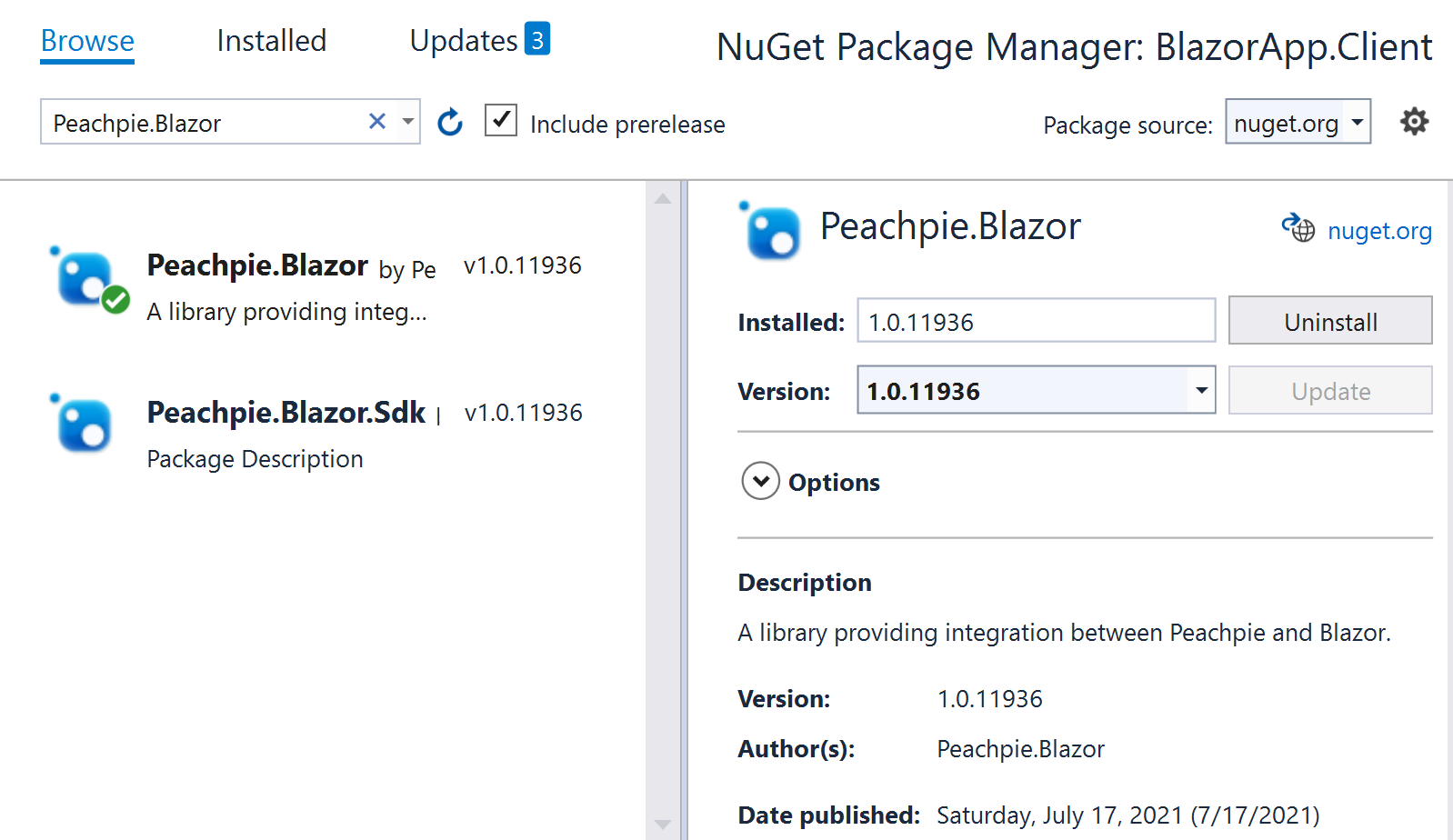Screen dimensions: 1453x840
Task: Open the search history dropdown arrow
Action: click(407, 122)
